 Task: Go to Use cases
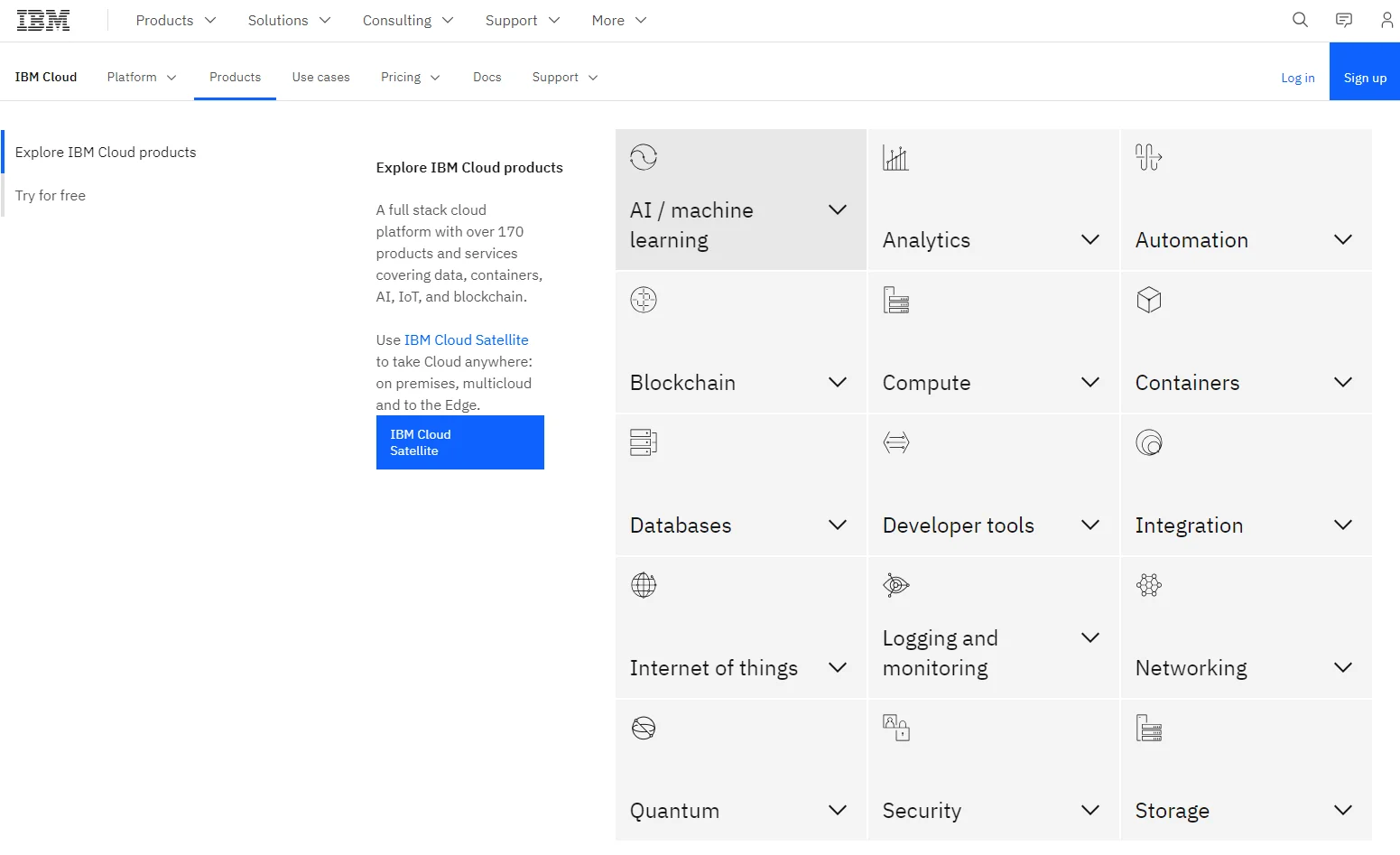(320, 77)
